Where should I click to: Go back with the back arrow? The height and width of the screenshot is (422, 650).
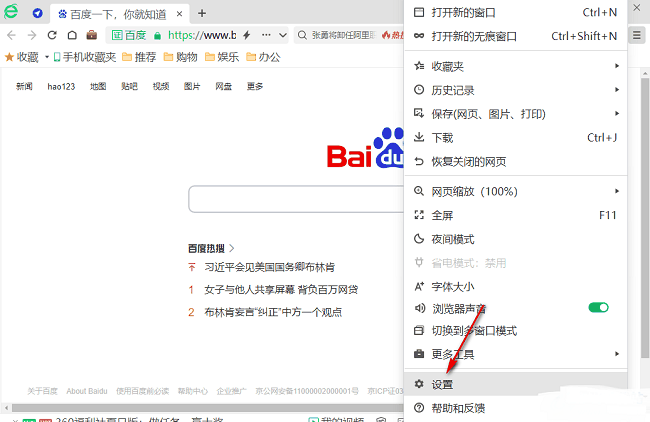pyautogui.click(x=12, y=35)
